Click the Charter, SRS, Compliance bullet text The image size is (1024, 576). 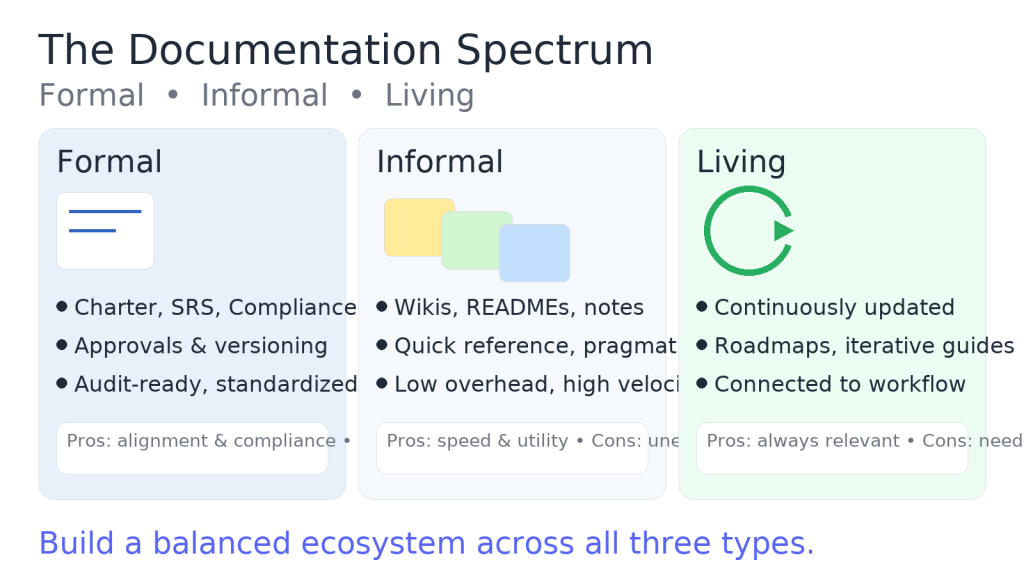pyautogui.click(x=215, y=308)
